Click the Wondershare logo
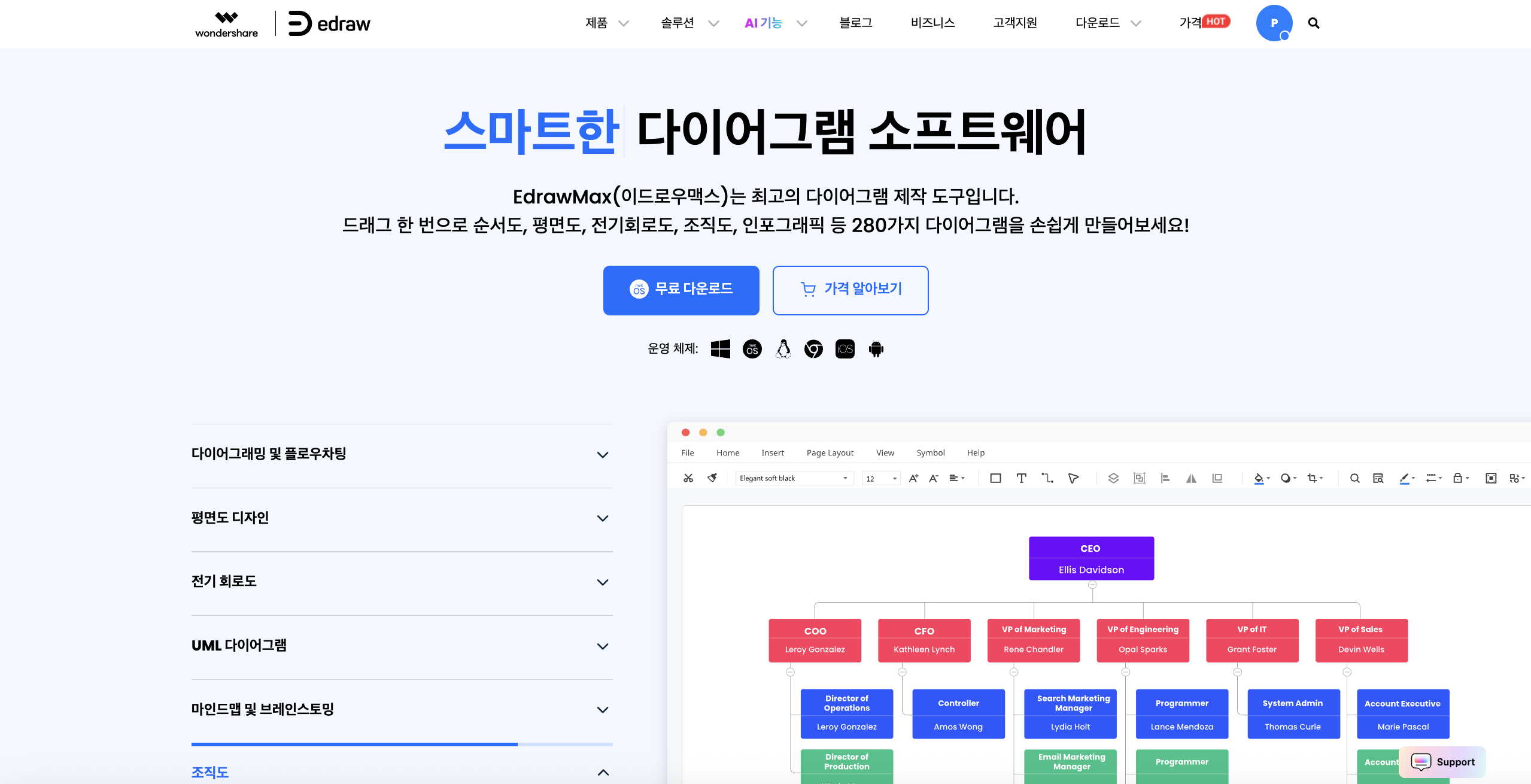1531x784 pixels. click(x=226, y=24)
